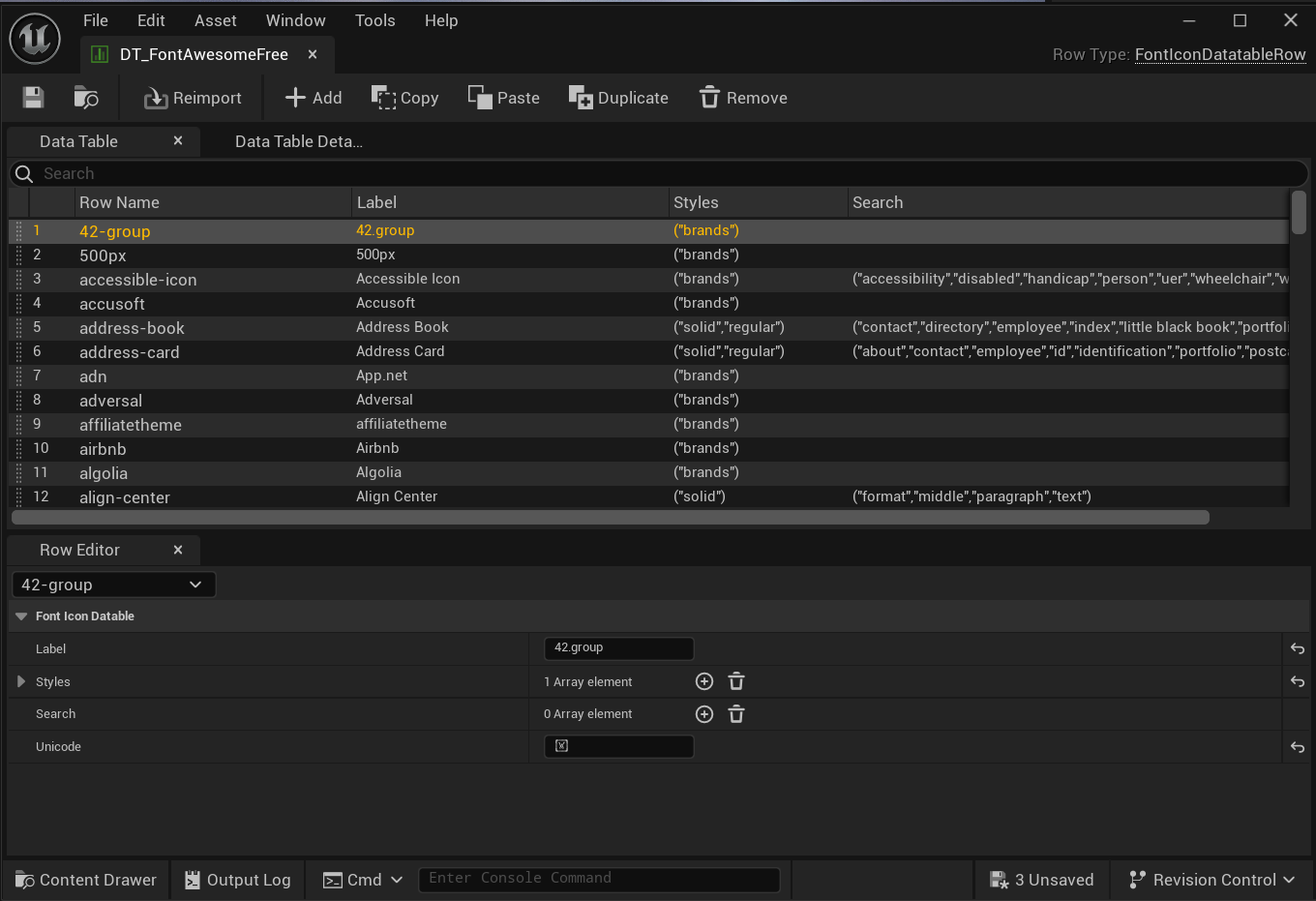
Task: Open the 42-group row selector dropdown
Action: click(113, 585)
